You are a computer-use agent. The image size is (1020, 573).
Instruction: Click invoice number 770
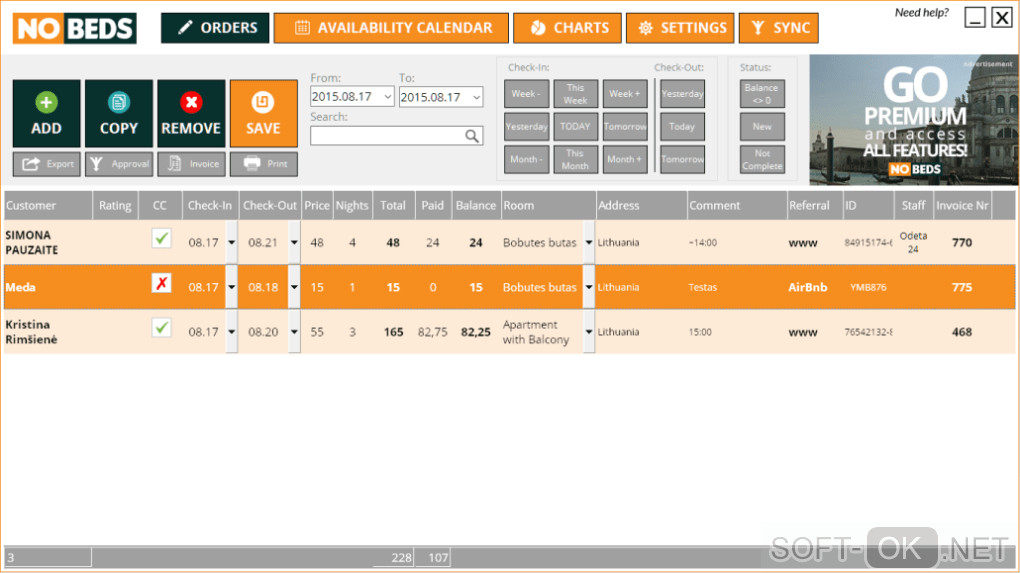tap(962, 243)
